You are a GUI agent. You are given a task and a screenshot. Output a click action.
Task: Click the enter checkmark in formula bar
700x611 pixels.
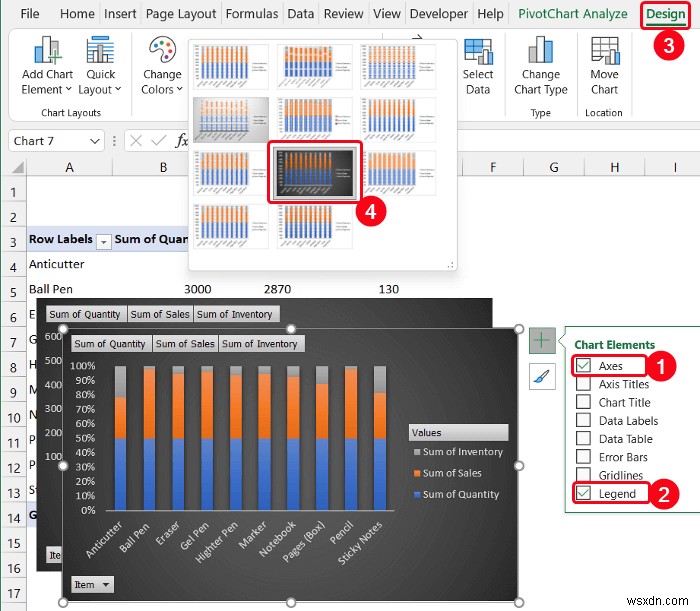coord(158,141)
